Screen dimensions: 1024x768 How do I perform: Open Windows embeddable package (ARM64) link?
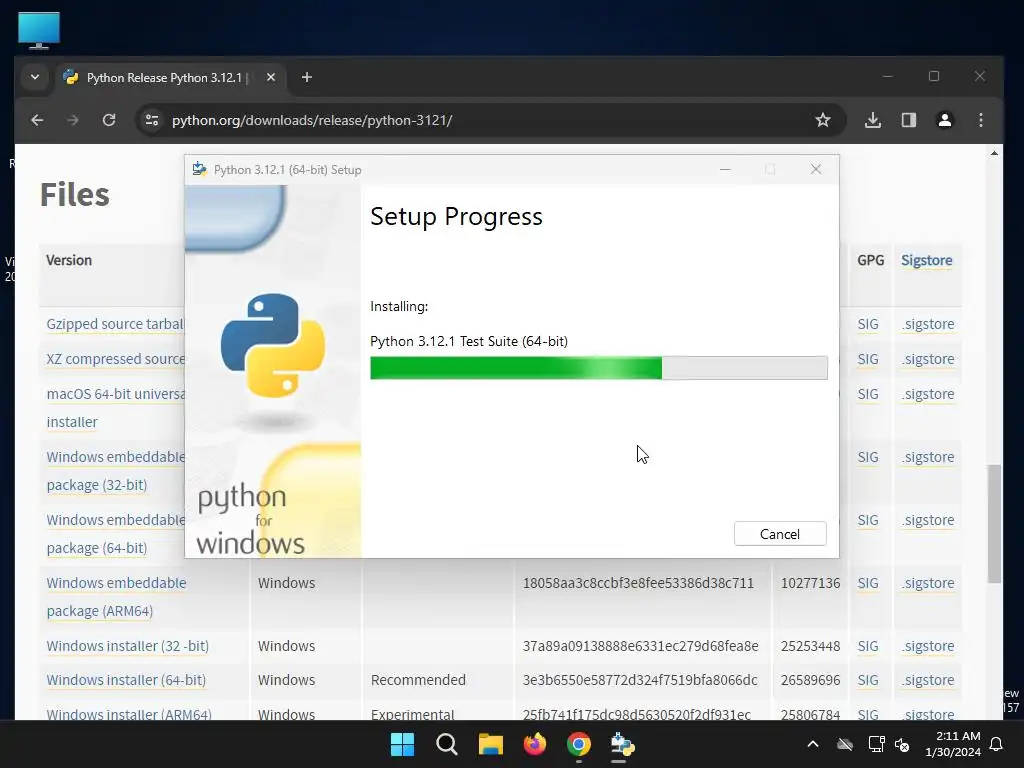coord(116,597)
